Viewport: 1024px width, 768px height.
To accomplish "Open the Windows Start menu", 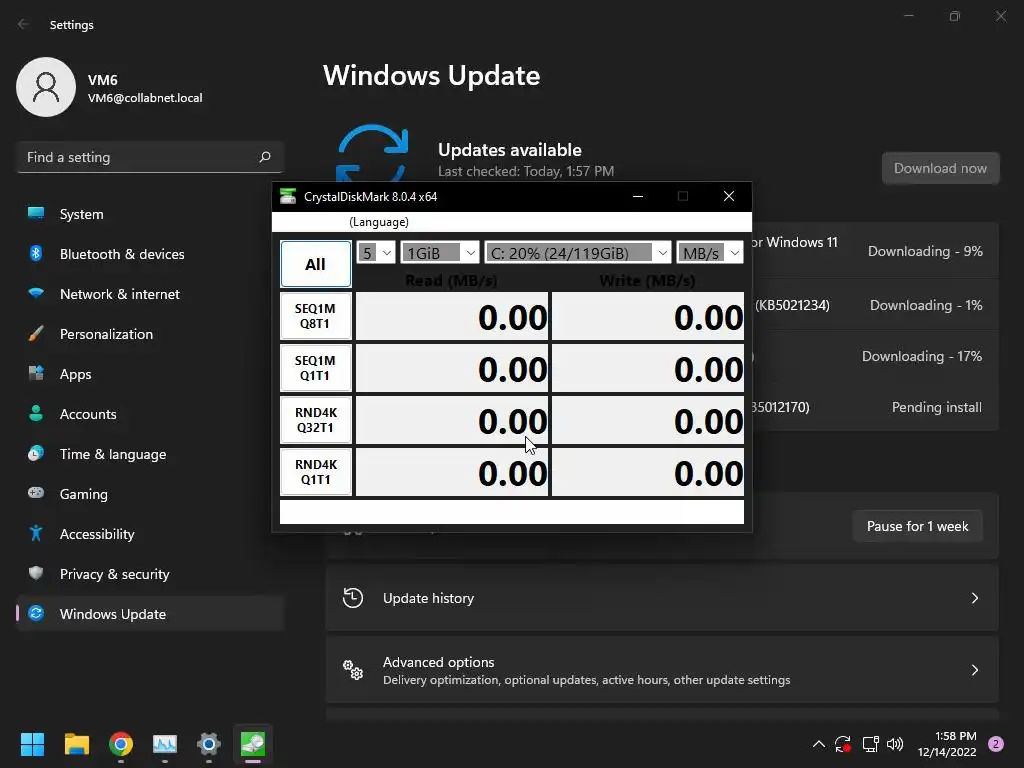I will coord(32,744).
